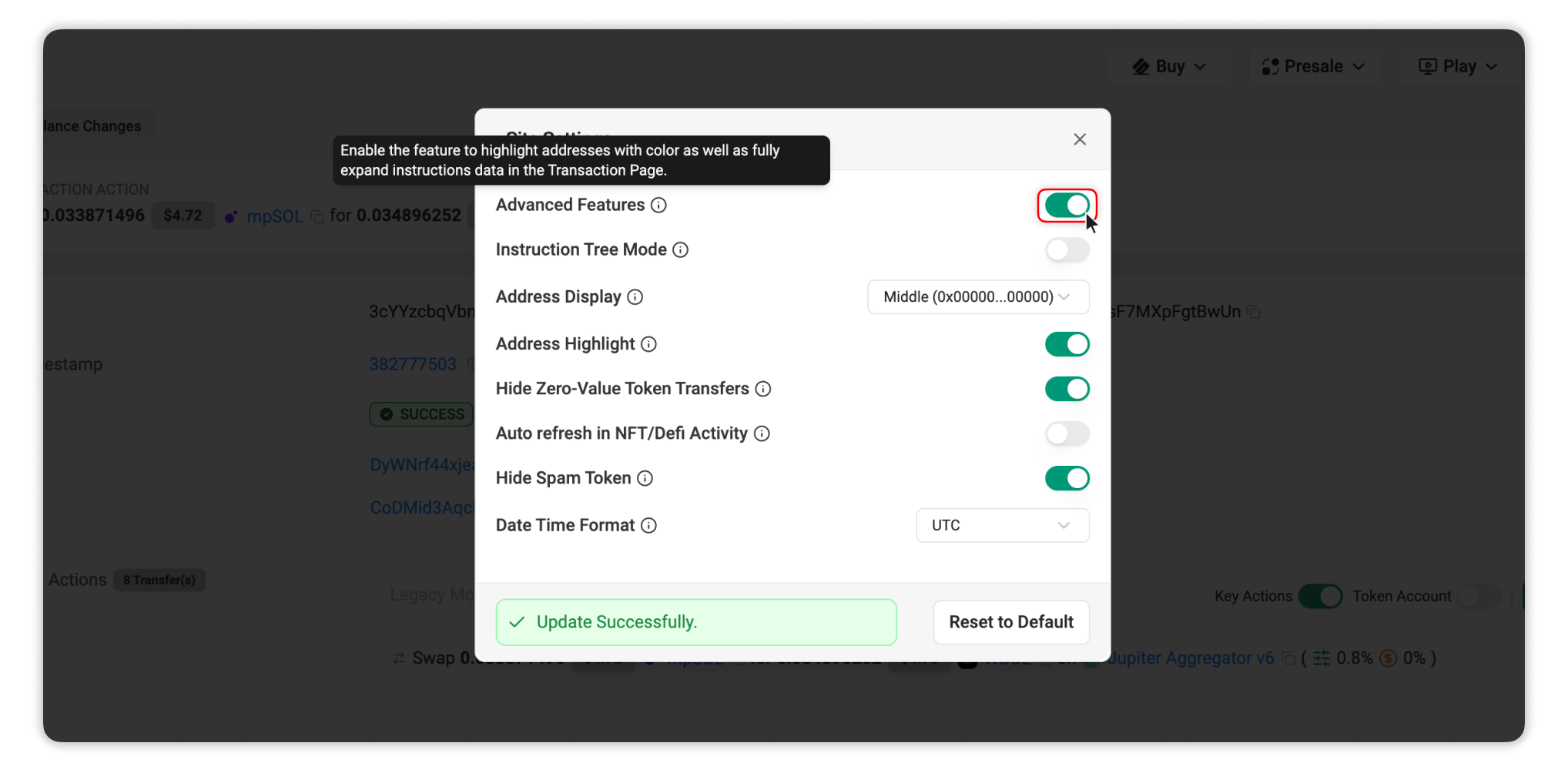The height and width of the screenshot is (773, 1568).
Task: Click the info icon next to Date Time Format
Action: click(x=648, y=525)
